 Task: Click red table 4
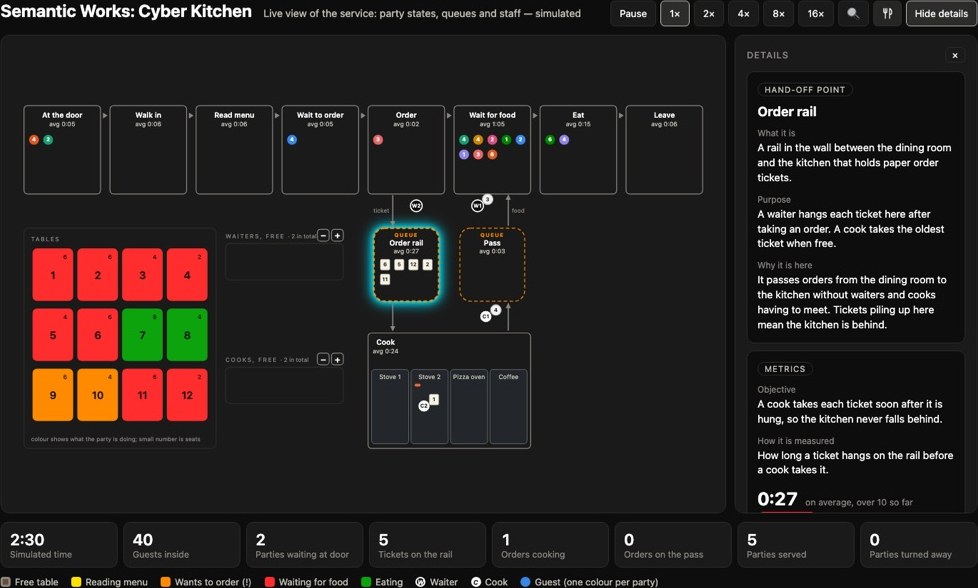click(187, 275)
